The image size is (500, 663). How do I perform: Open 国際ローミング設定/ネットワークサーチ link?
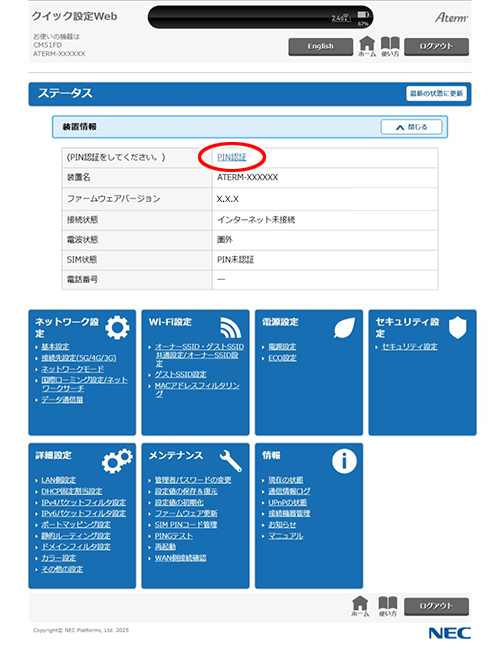(84, 384)
